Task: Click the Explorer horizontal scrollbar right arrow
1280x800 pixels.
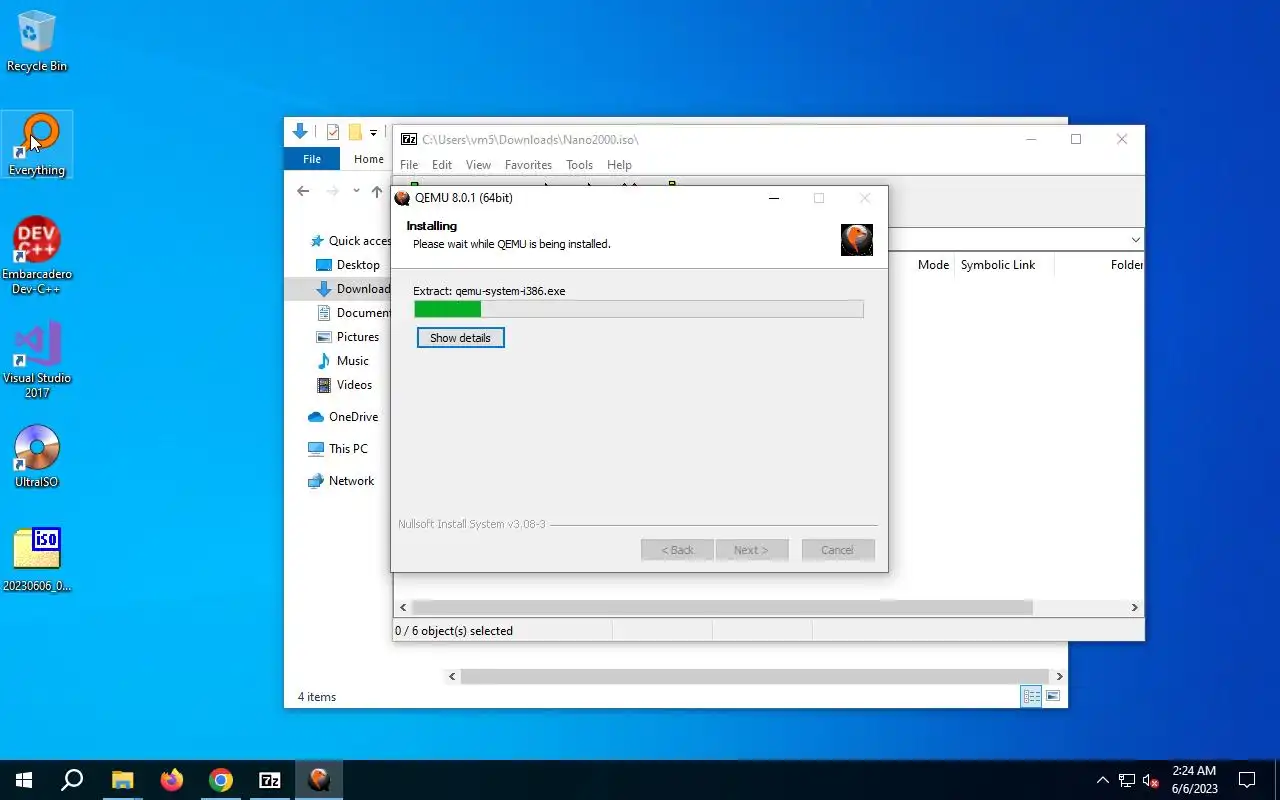Action: (1059, 677)
